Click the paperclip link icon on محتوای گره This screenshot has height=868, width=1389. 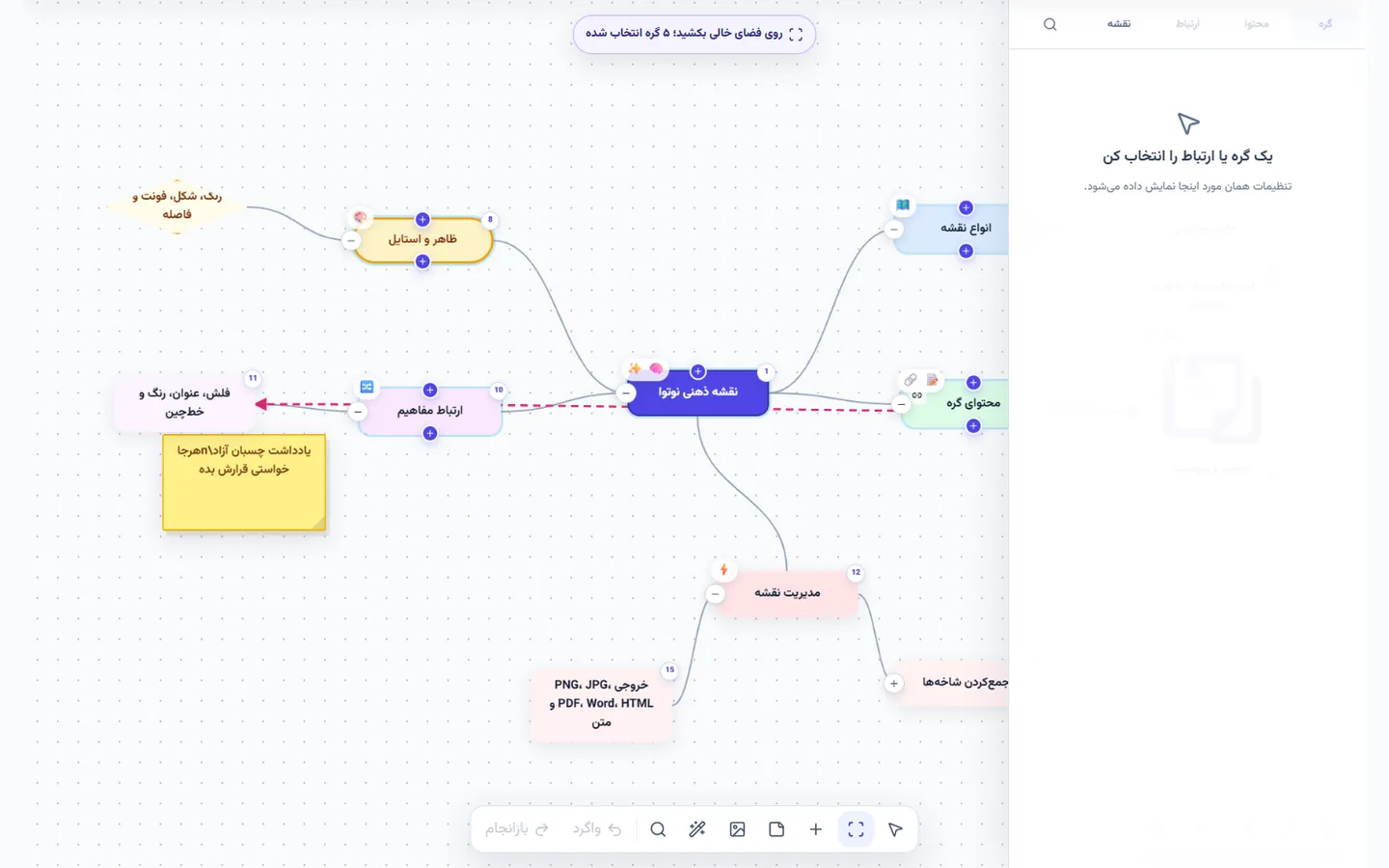[x=911, y=380]
